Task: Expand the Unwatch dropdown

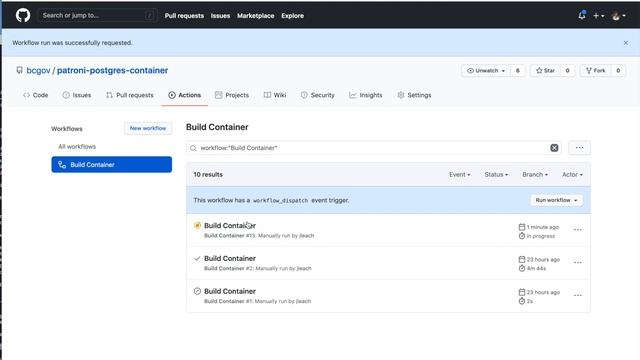Action: coord(486,71)
